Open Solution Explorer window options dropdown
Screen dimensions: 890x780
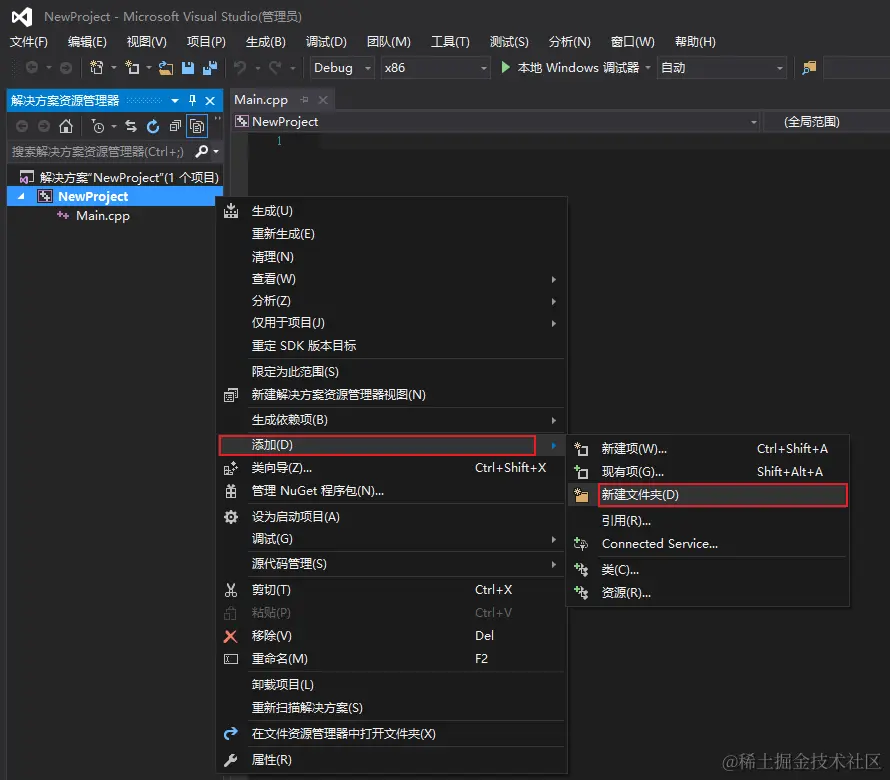[175, 100]
